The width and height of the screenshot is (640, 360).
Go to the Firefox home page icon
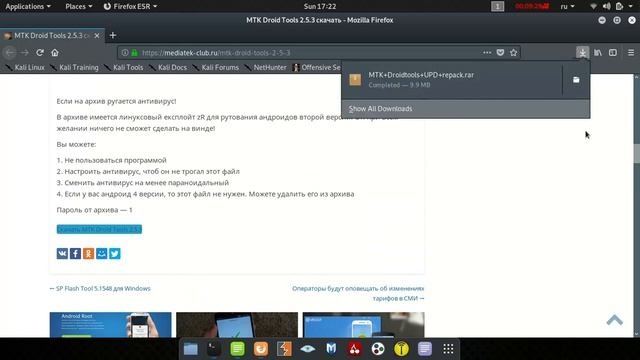pyautogui.click(x=55, y=53)
